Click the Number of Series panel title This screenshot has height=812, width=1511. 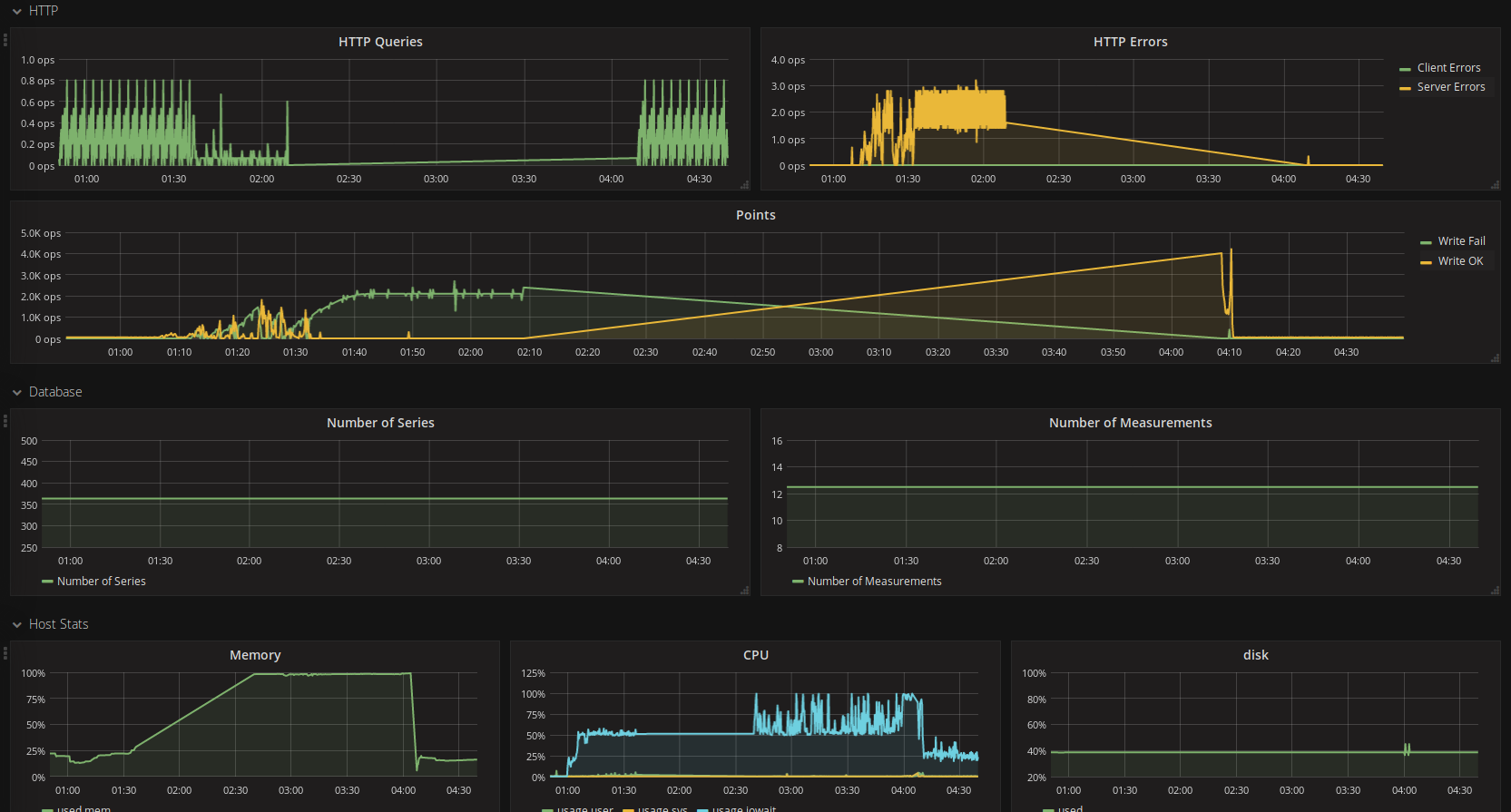[x=380, y=423]
